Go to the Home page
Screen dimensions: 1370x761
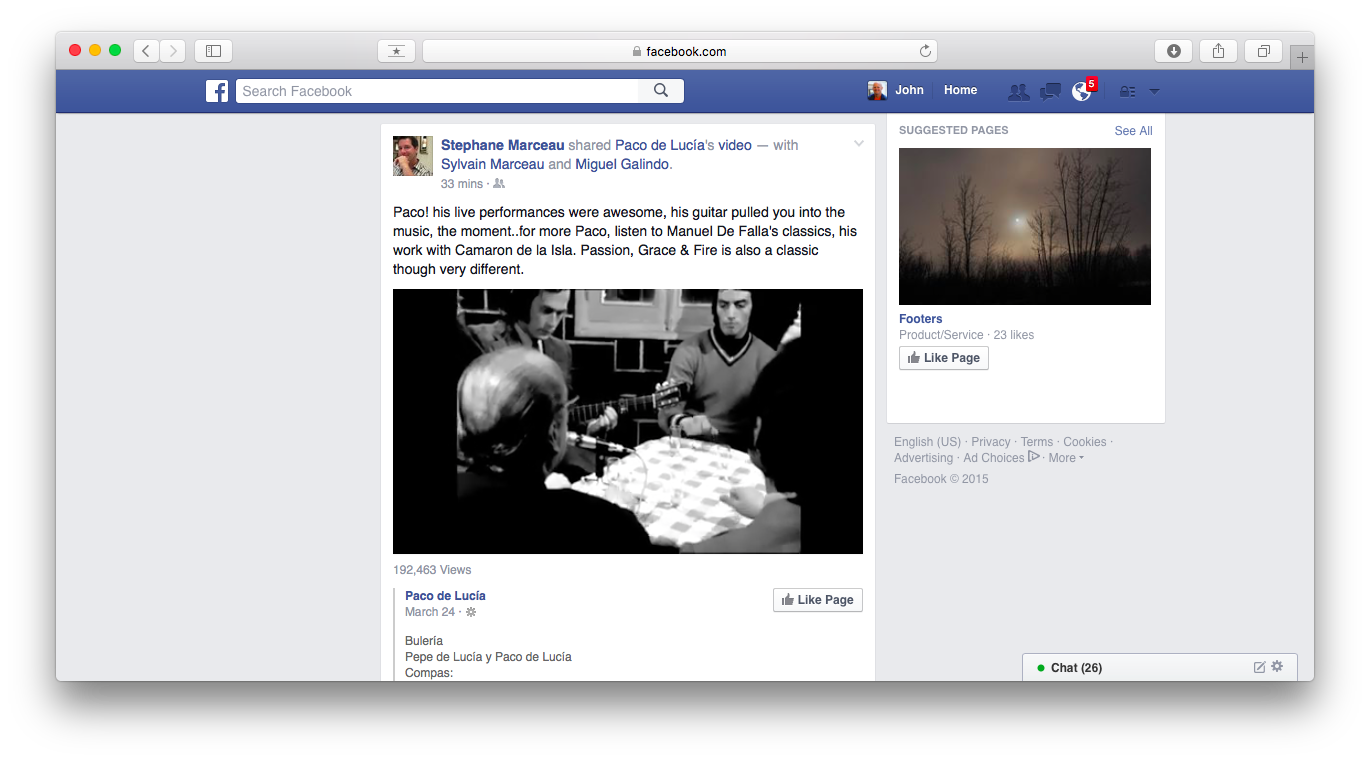960,90
